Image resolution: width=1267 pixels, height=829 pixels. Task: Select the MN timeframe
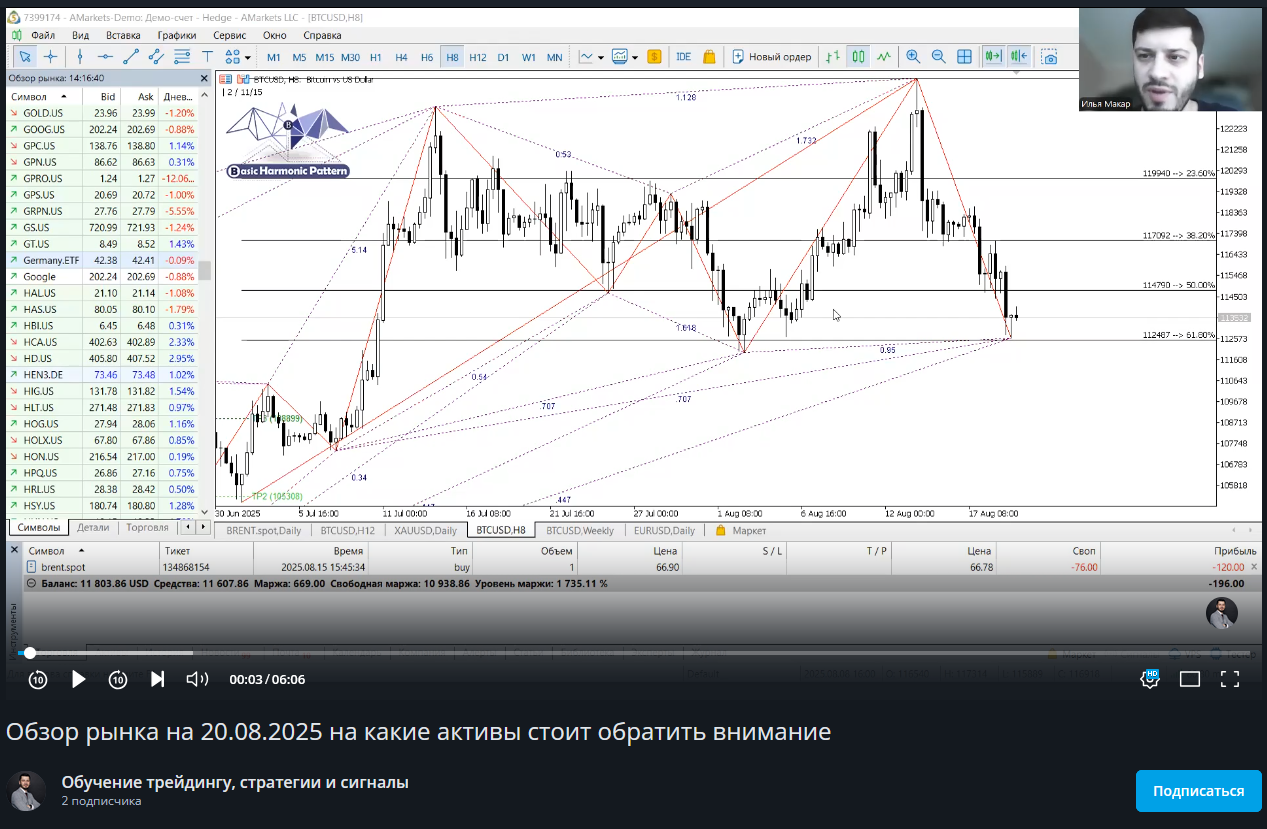pos(554,57)
